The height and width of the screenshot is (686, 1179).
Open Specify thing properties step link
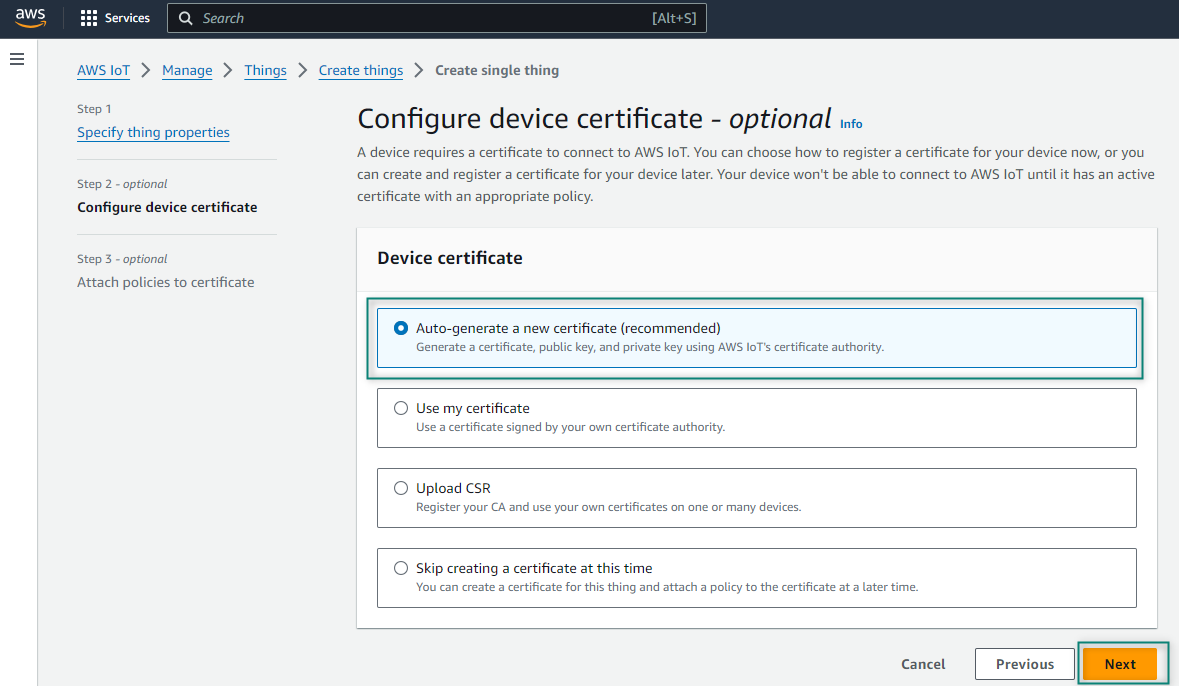click(x=153, y=132)
